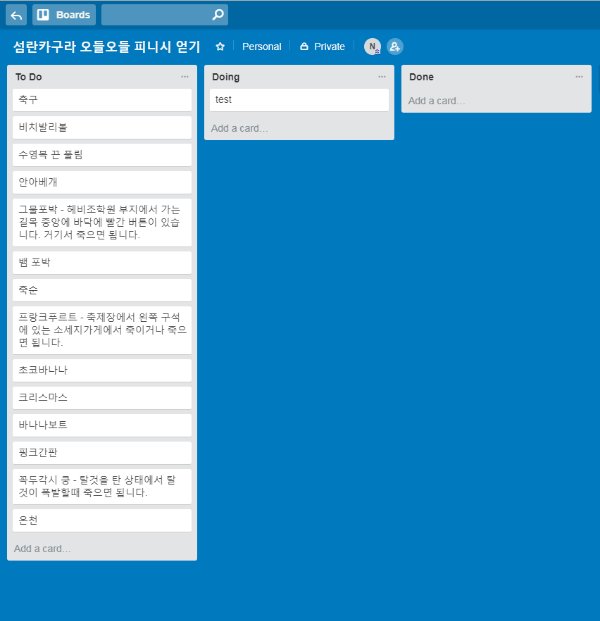The image size is (600, 621).
Task: Open the Private visibility setting
Action: click(x=322, y=47)
